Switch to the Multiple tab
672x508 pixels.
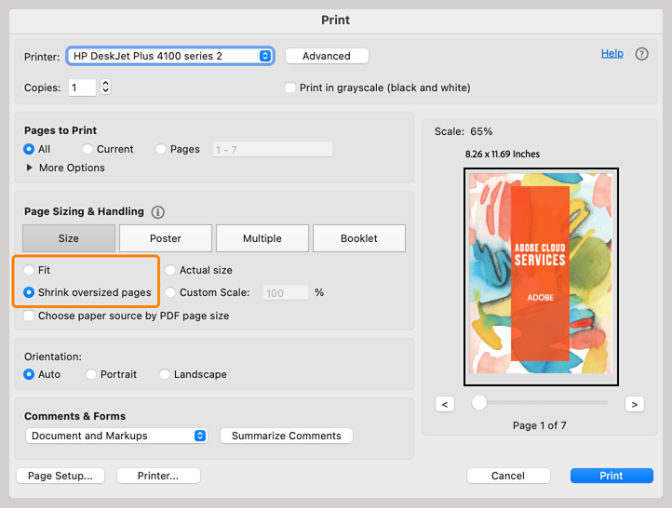pyautogui.click(x=262, y=238)
